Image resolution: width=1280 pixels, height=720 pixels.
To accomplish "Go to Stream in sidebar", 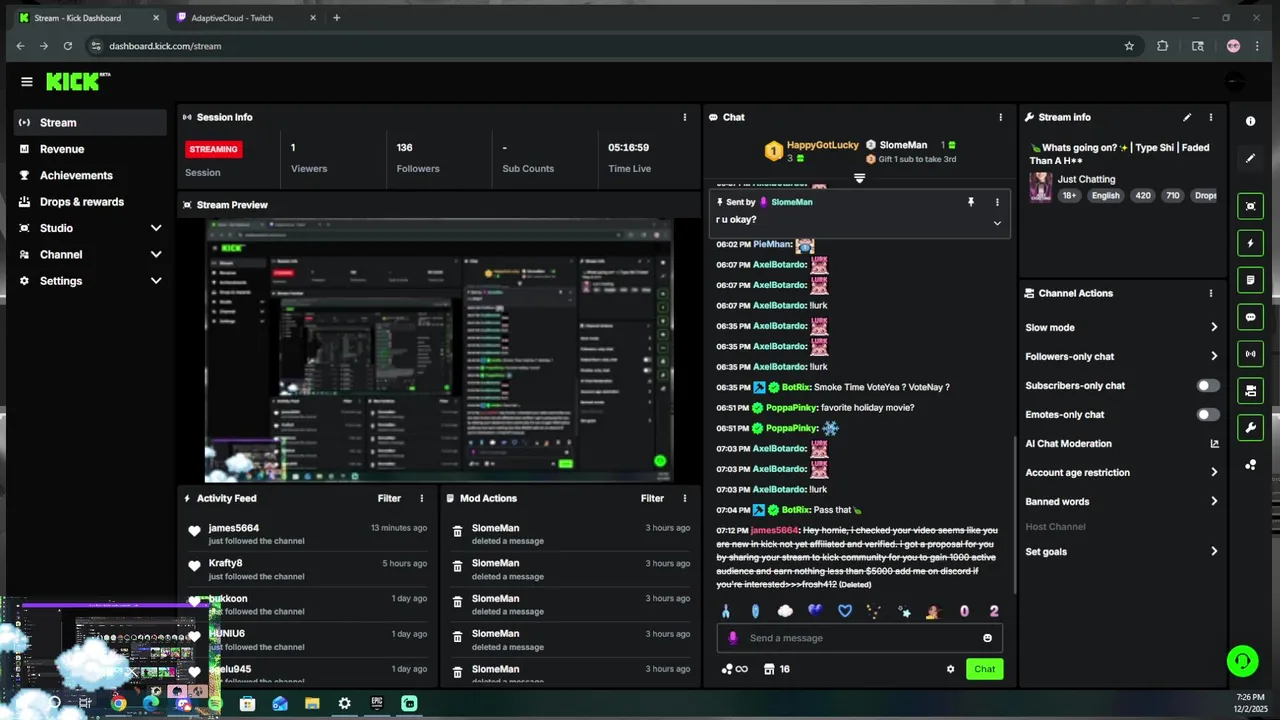I will click(x=90, y=122).
